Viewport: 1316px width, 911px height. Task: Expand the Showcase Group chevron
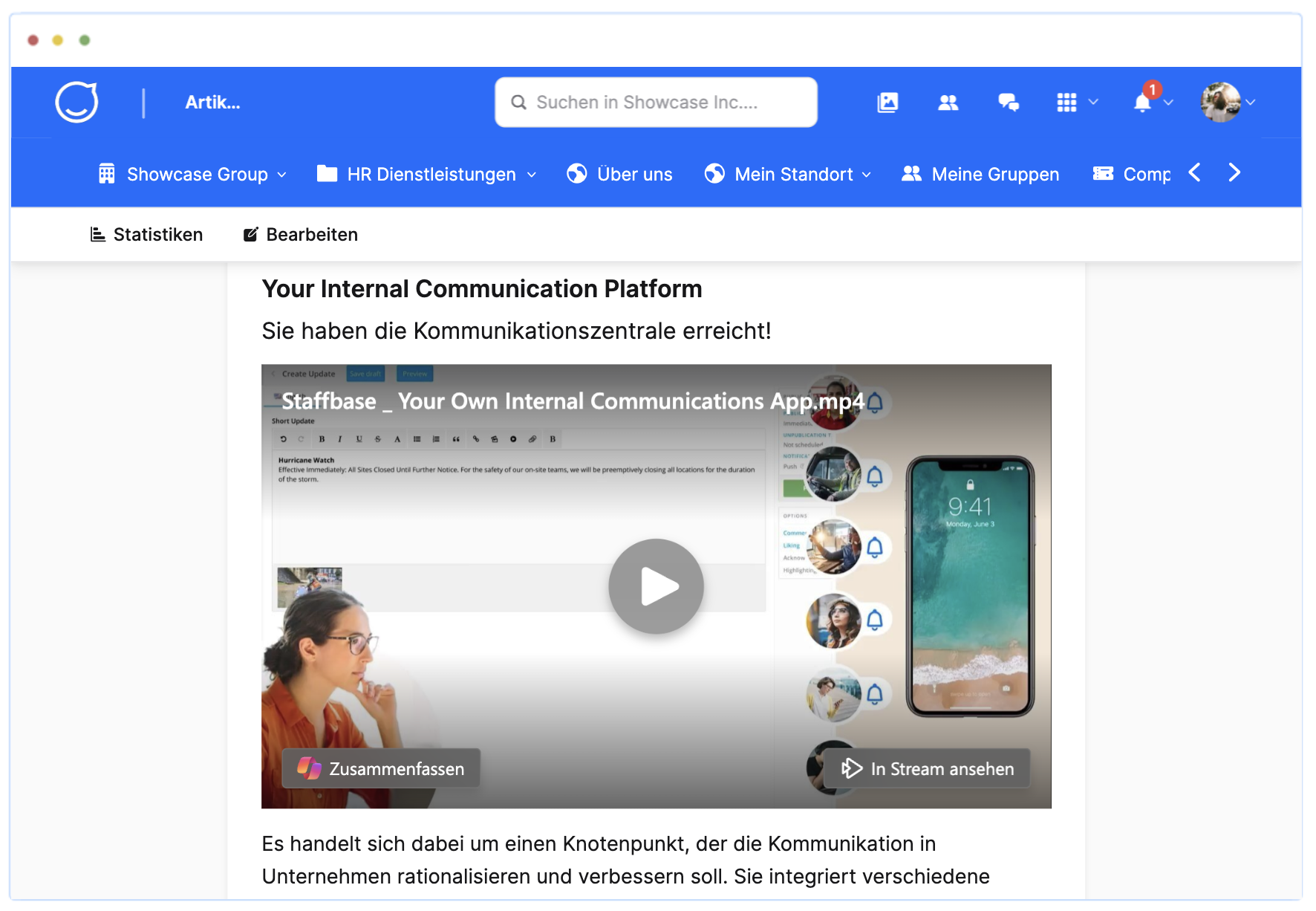click(x=282, y=175)
